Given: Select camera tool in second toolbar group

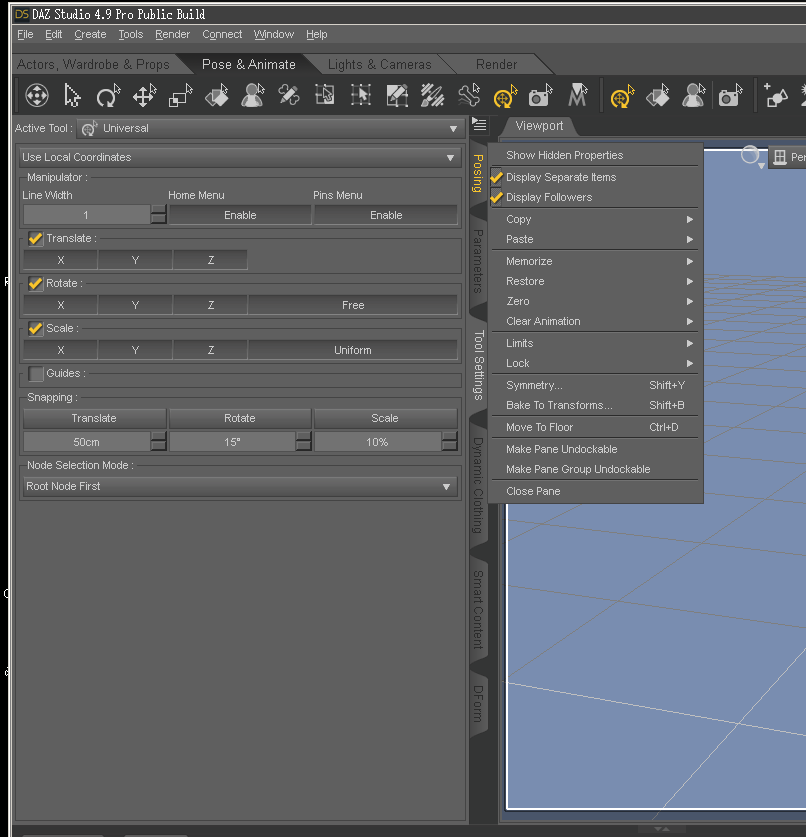Looking at the screenshot, I should [x=730, y=96].
